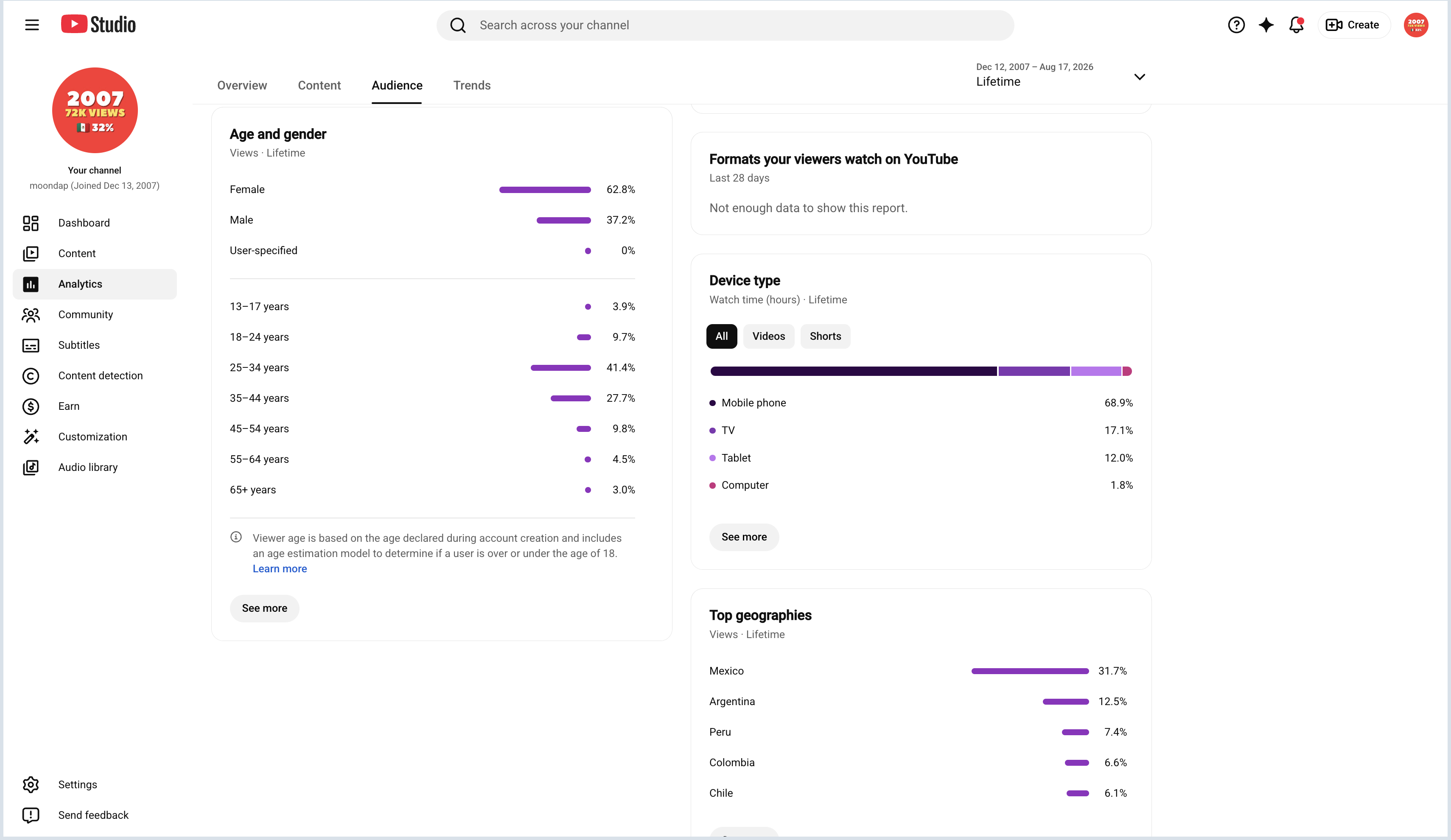The width and height of the screenshot is (1451, 840).
Task: Click the Dashboard sidebar icon
Action: [31, 223]
